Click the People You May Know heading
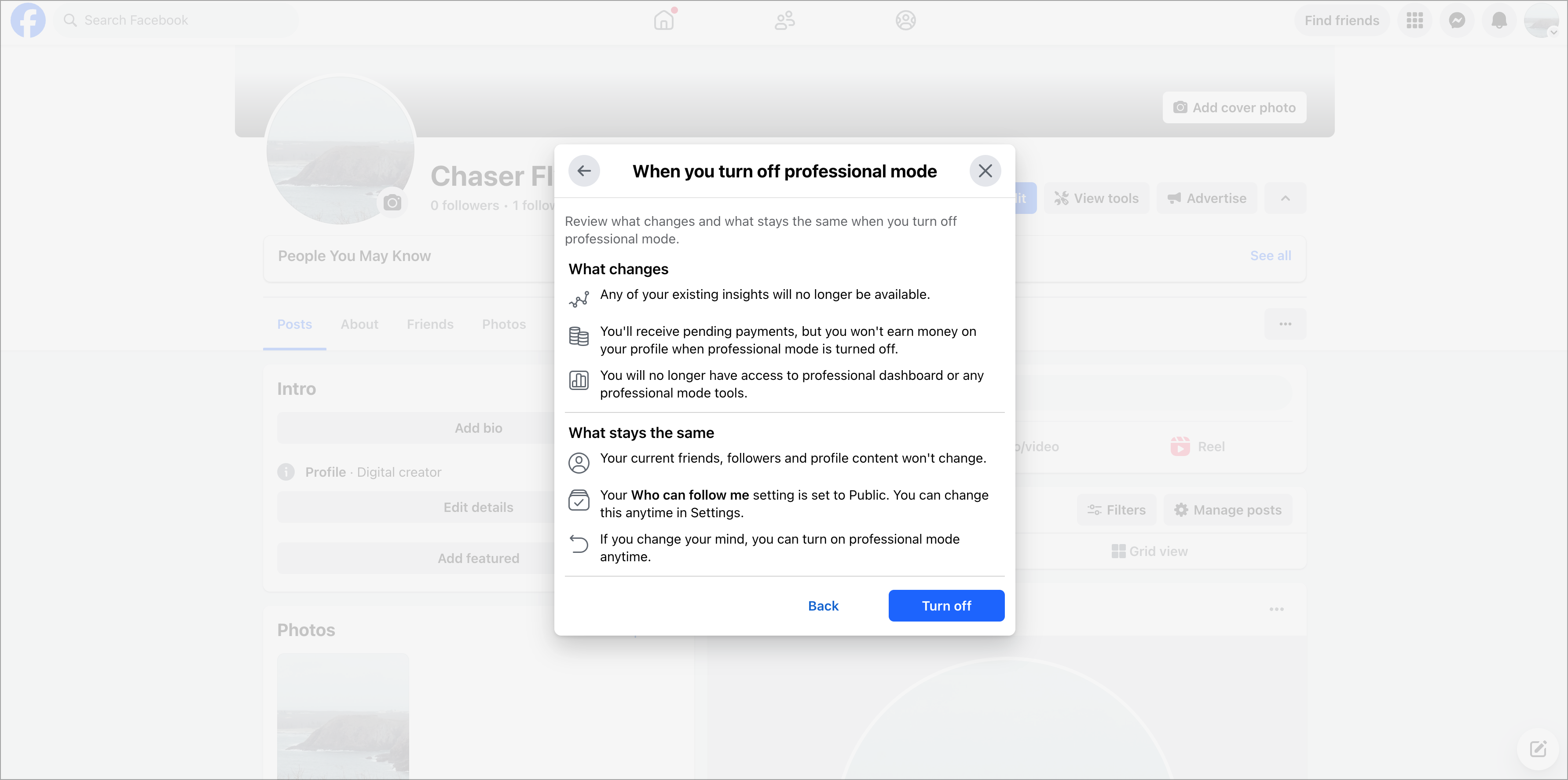The image size is (1568, 780). pyautogui.click(x=354, y=256)
